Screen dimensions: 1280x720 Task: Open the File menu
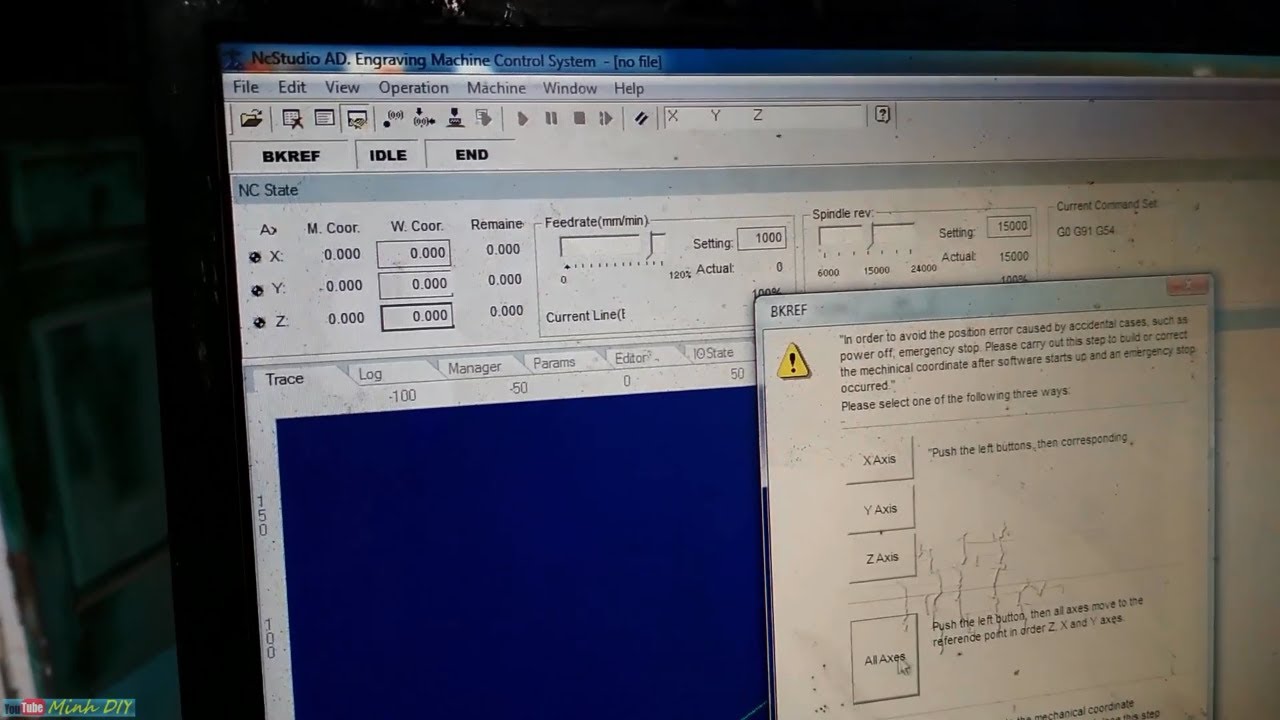coord(246,87)
